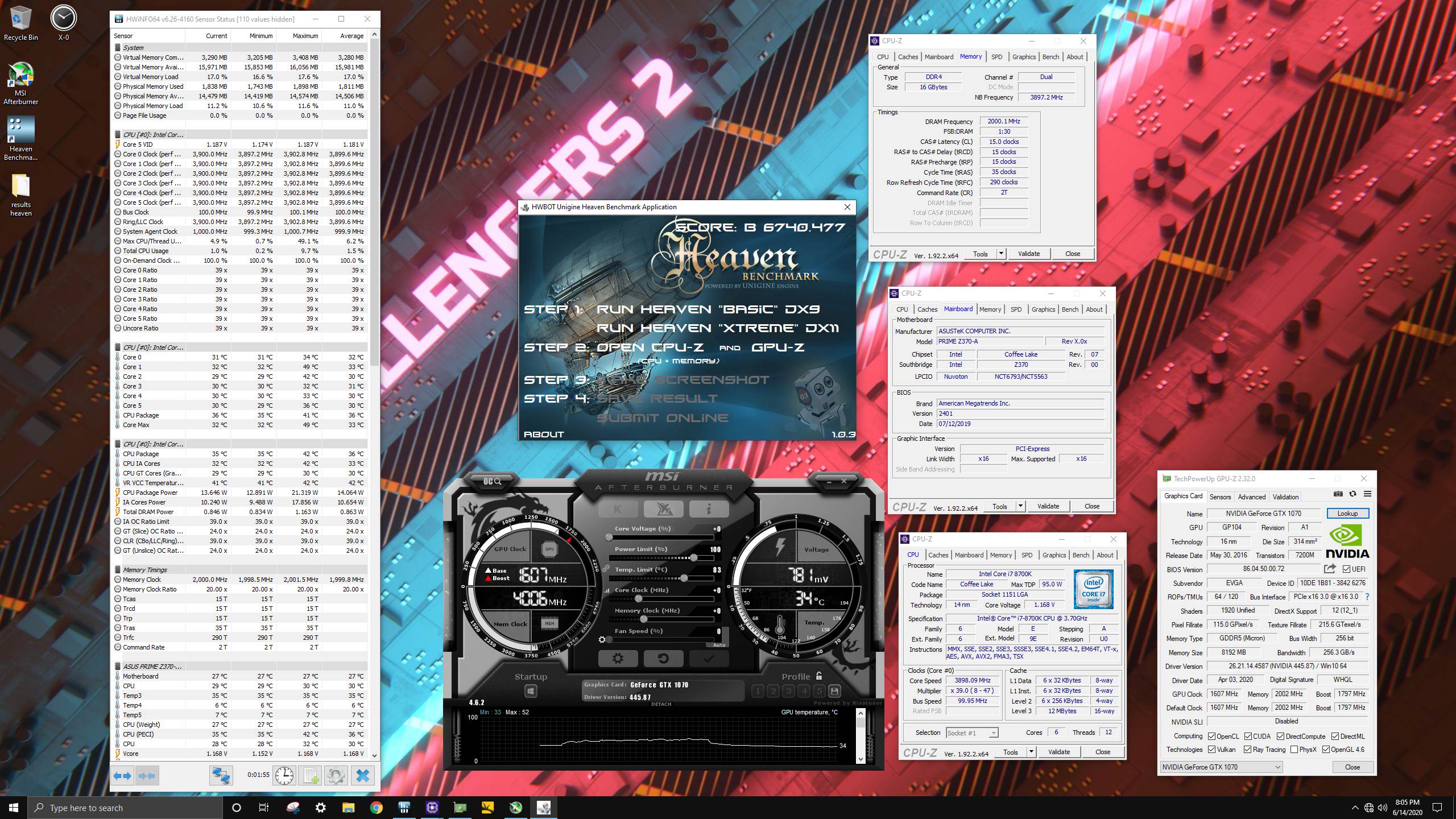Screen dimensions: 1456x819
Task: Click Close button in CPU-Z Mainboard window
Action: [1091, 506]
